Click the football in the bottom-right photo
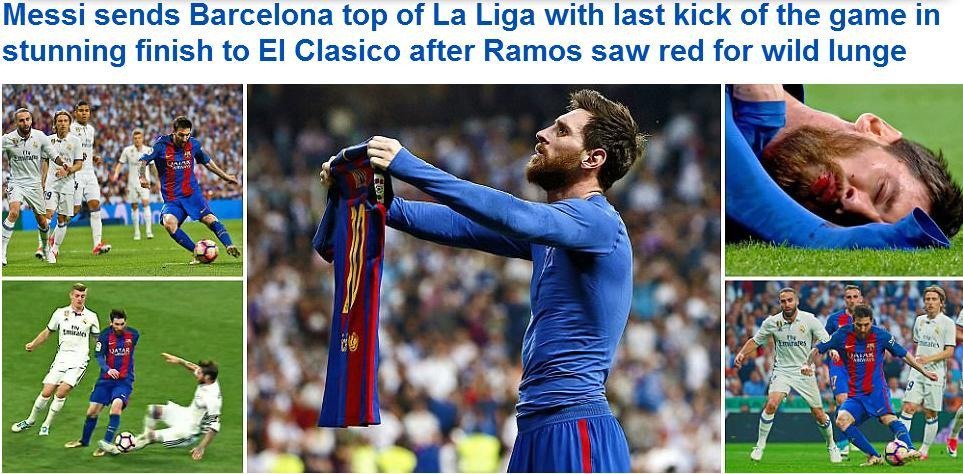Image resolution: width=963 pixels, height=474 pixels. (x=896, y=453)
